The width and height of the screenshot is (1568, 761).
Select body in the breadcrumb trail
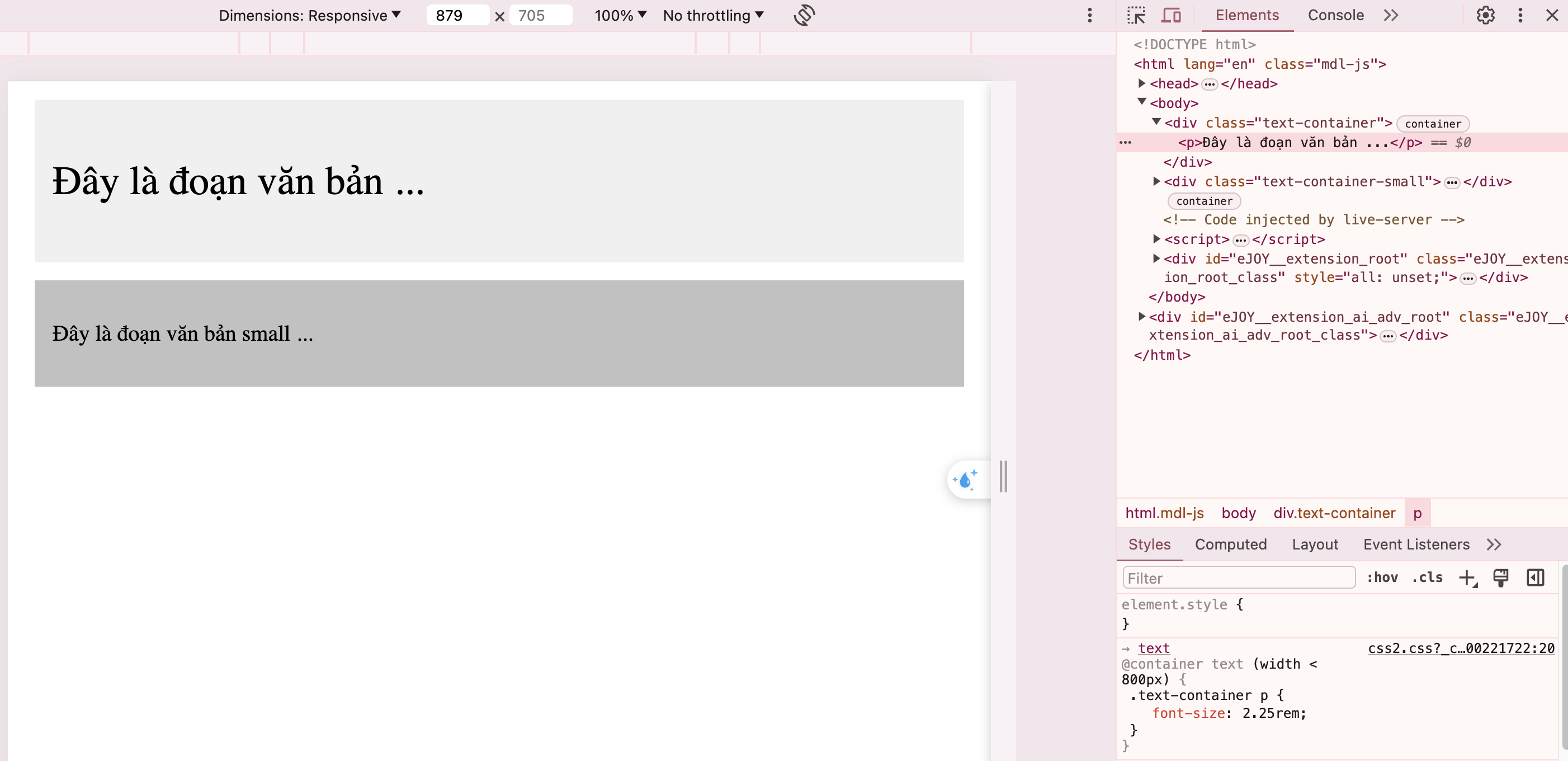(1238, 513)
